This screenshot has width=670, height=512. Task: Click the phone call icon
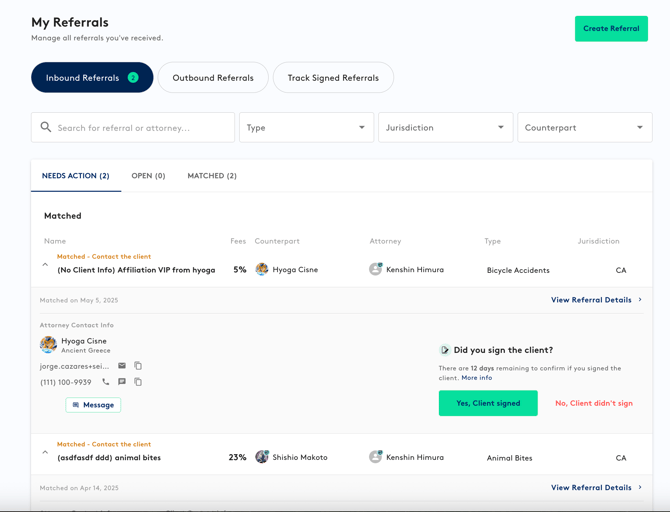click(x=106, y=382)
